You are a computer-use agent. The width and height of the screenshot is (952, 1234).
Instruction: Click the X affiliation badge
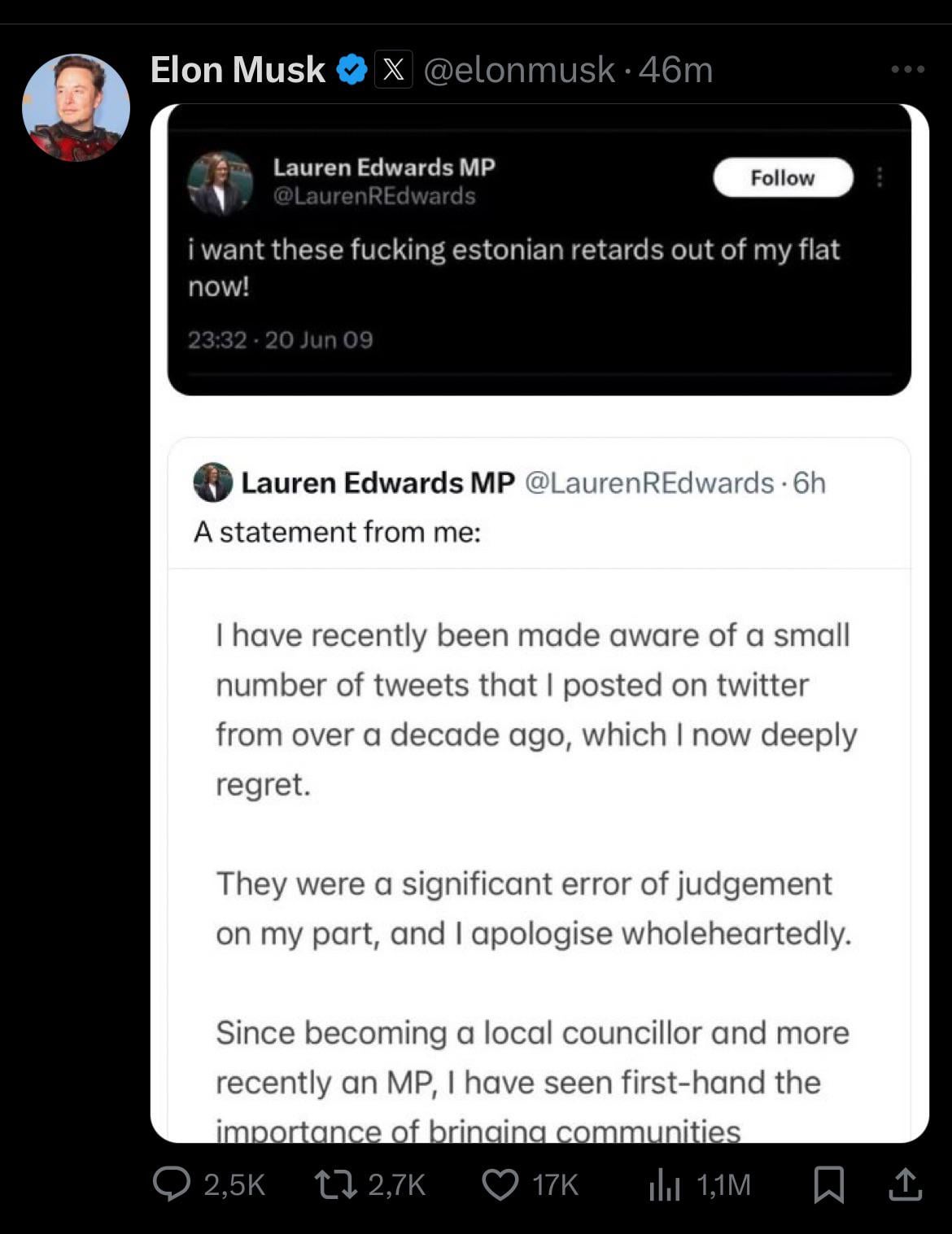tap(393, 70)
